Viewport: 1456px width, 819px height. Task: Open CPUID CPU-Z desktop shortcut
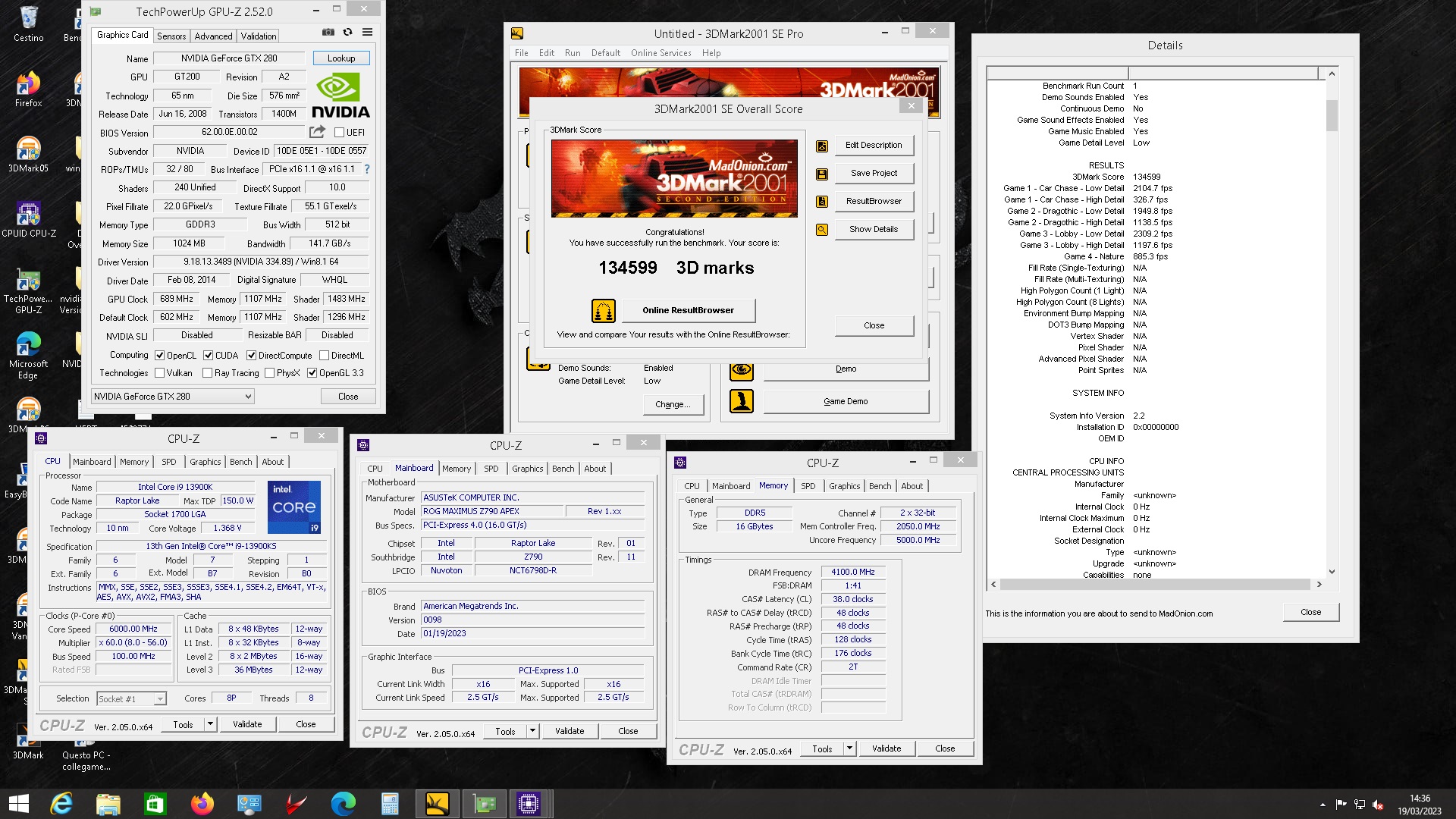28,220
